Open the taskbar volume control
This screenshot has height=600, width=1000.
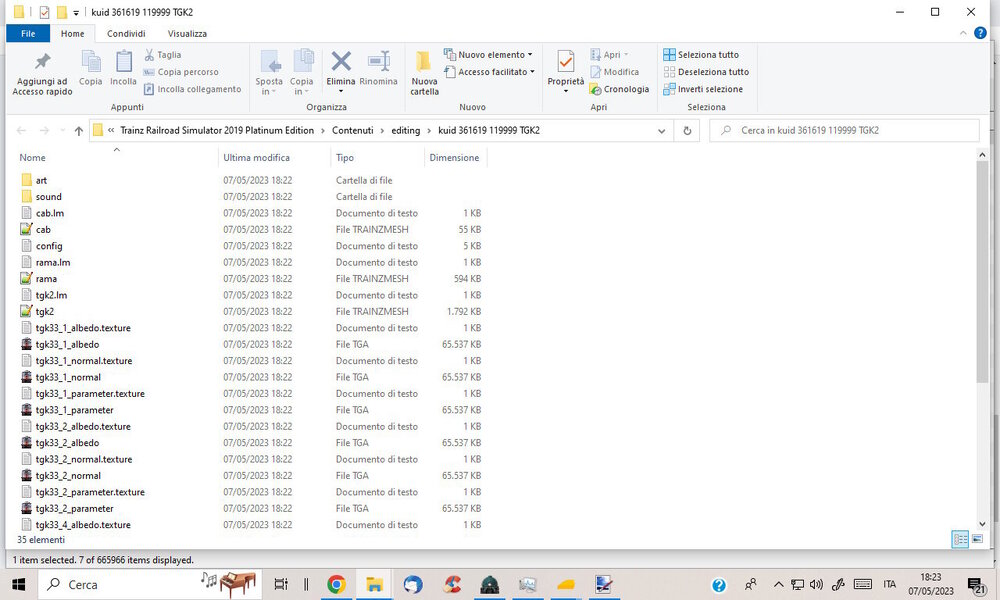(x=816, y=585)
